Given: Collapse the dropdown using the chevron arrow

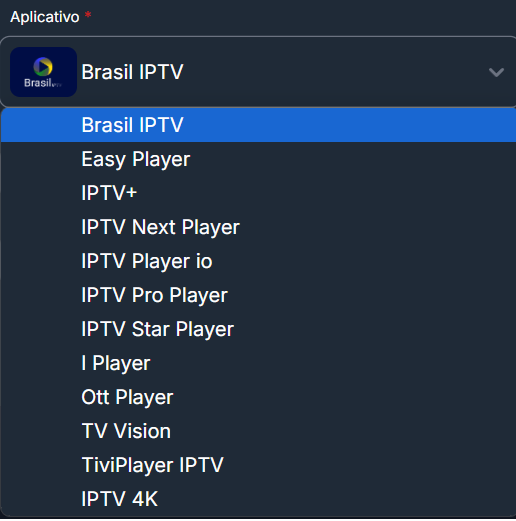Looking at the screenshot, I should coord(496,72).
